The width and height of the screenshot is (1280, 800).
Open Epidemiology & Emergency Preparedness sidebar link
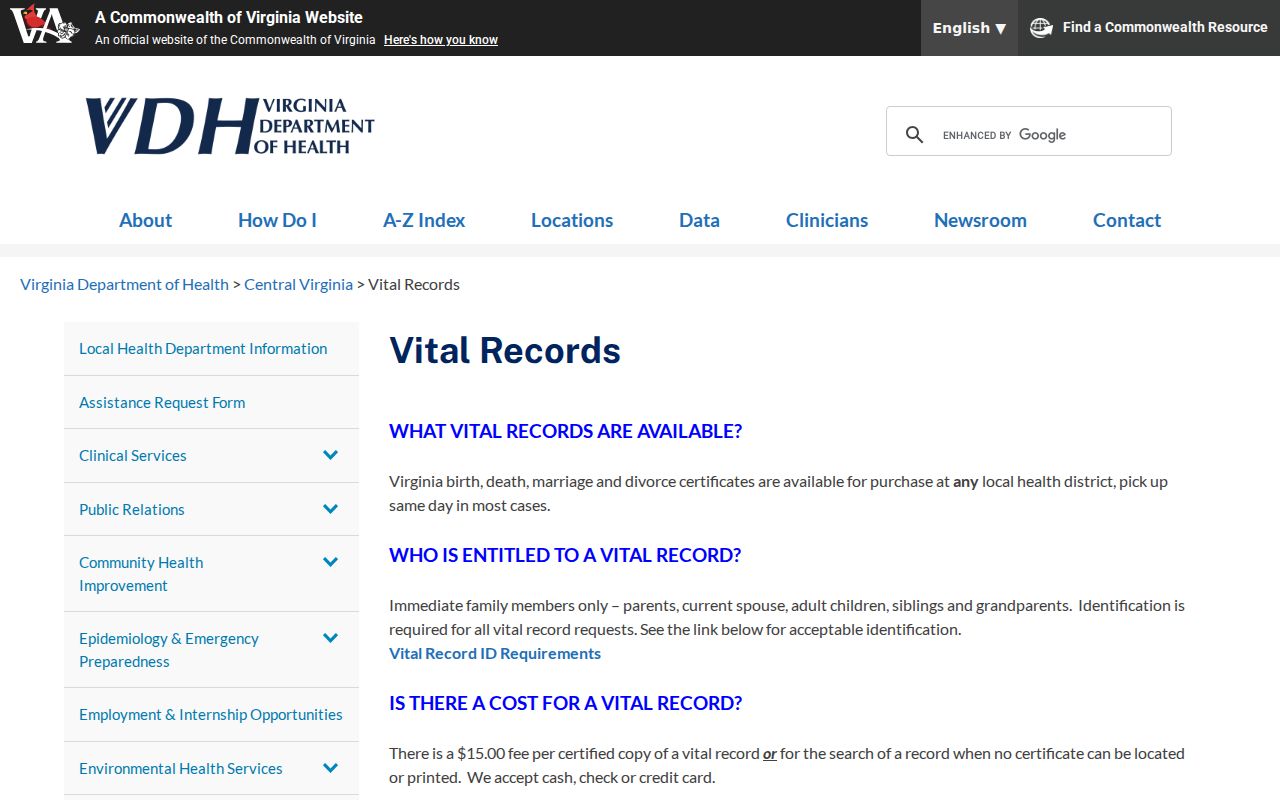169,650
